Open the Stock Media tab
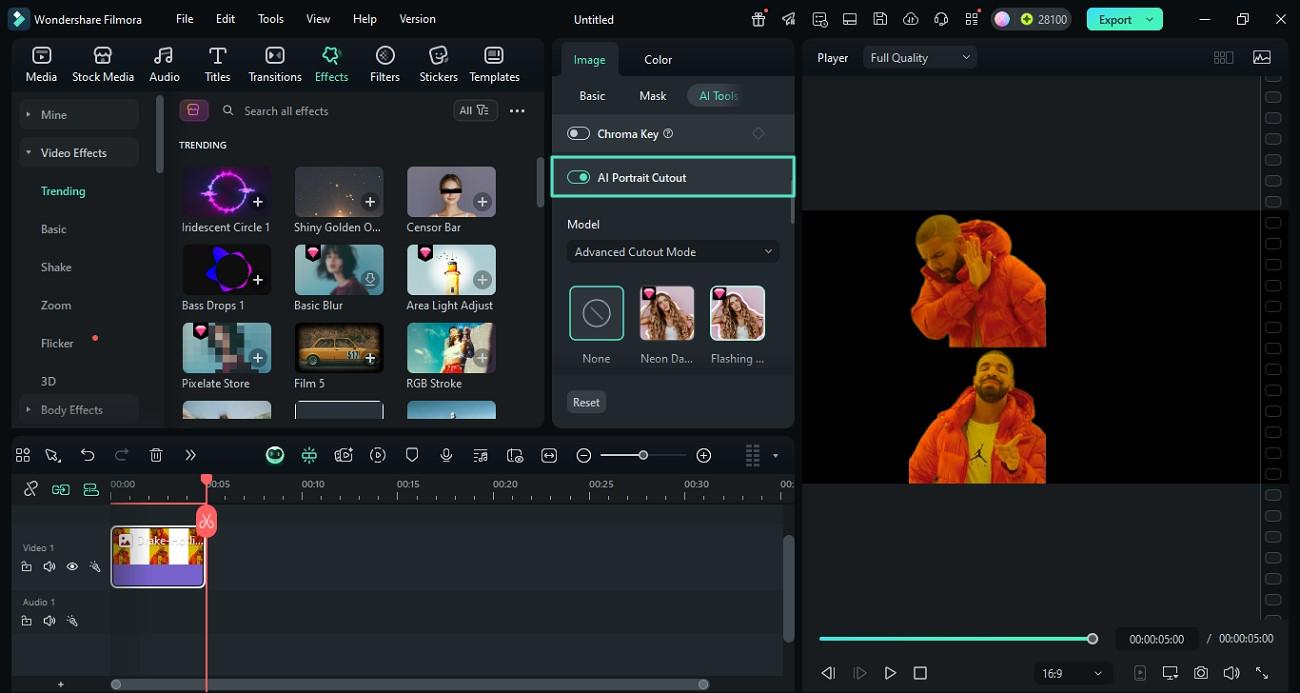The width and height of the screenshot is (1300, 693). click(x=102, y=64)
